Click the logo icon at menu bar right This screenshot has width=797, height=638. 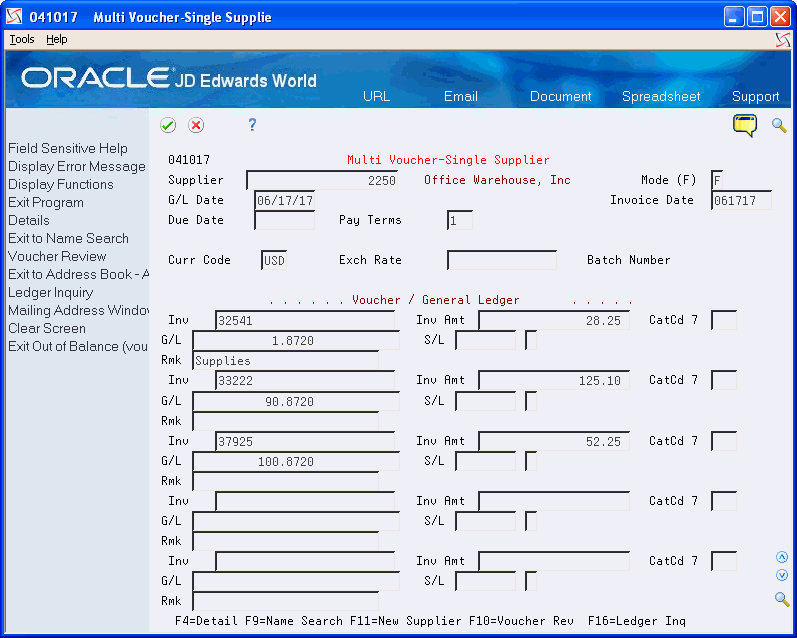click(783, 39)
